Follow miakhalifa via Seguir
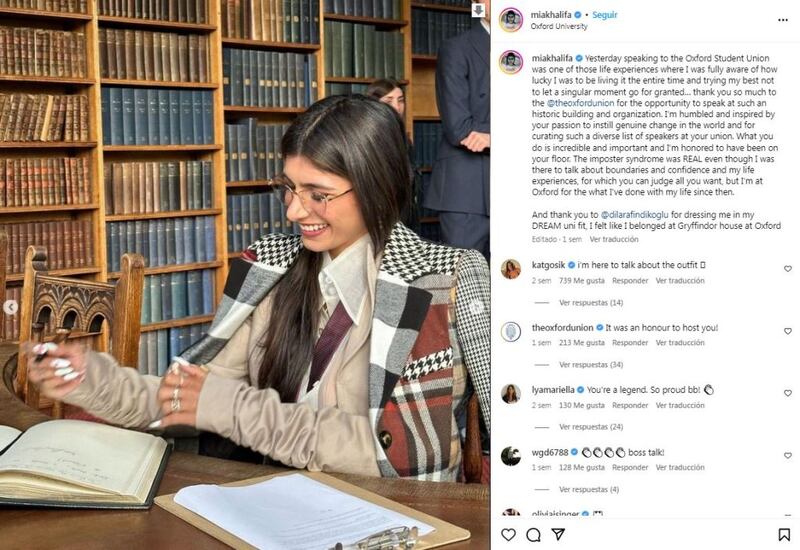This screenshot has height=550, width=800. tap(605, 15)
